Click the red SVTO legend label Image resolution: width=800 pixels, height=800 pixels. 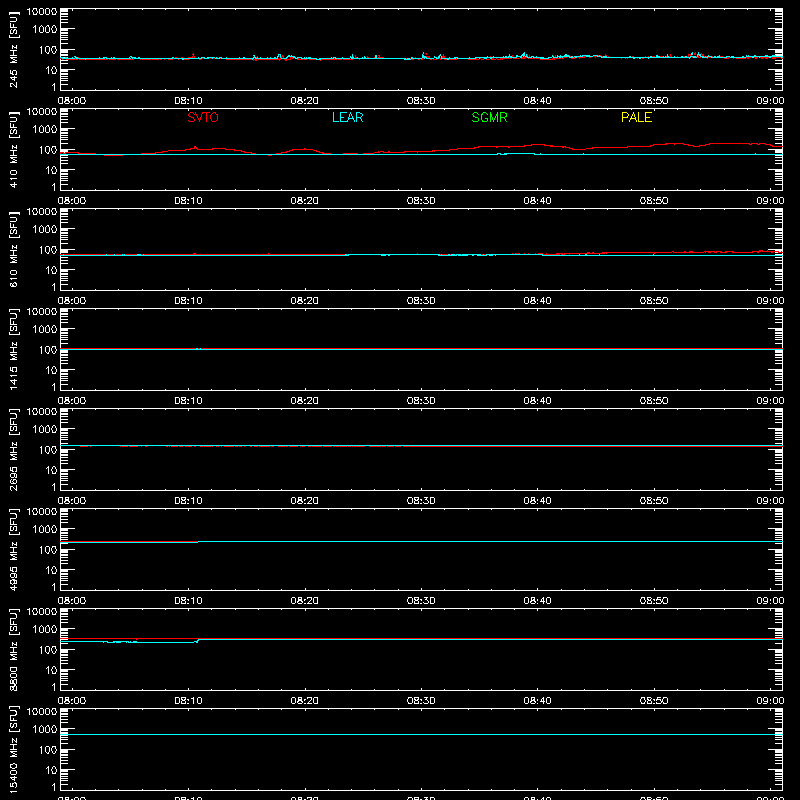203,117
